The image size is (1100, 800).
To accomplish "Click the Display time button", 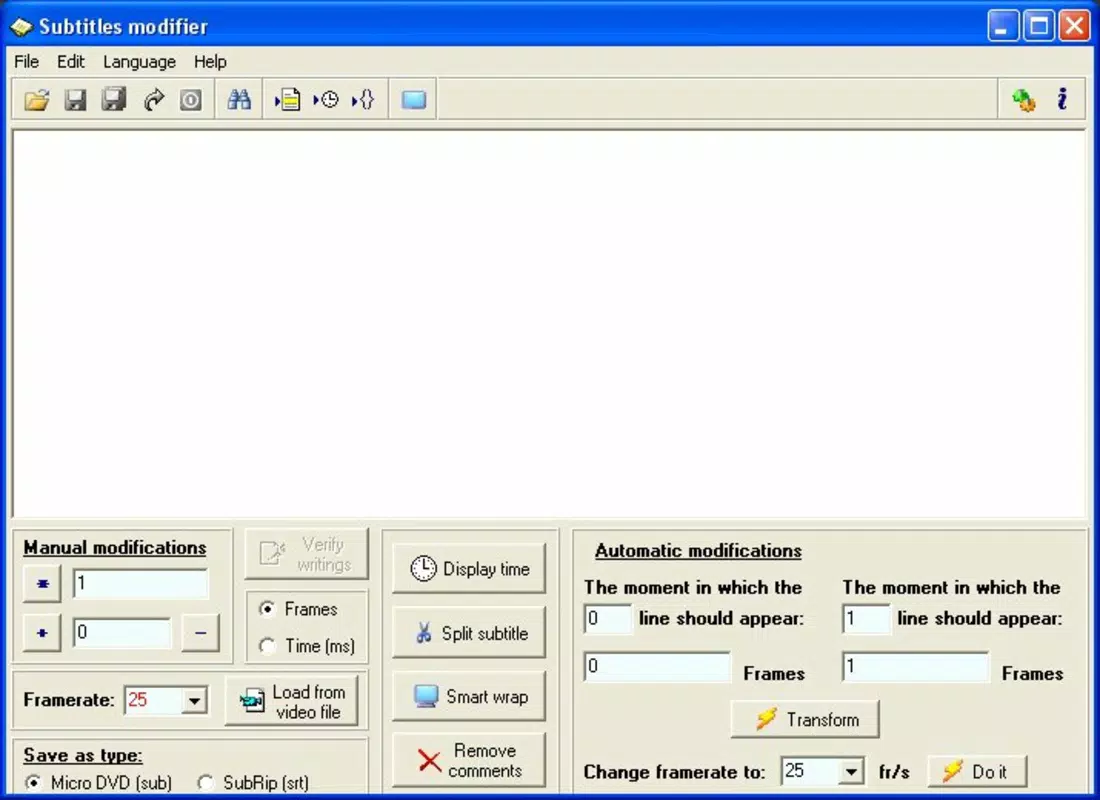I will click(x=469, y=568).
